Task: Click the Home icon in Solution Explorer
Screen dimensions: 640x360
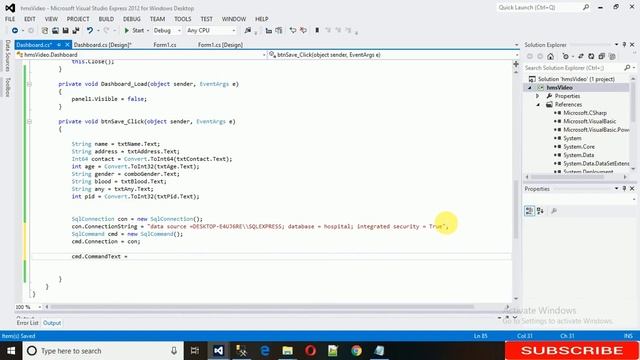Action: (551, 56)
